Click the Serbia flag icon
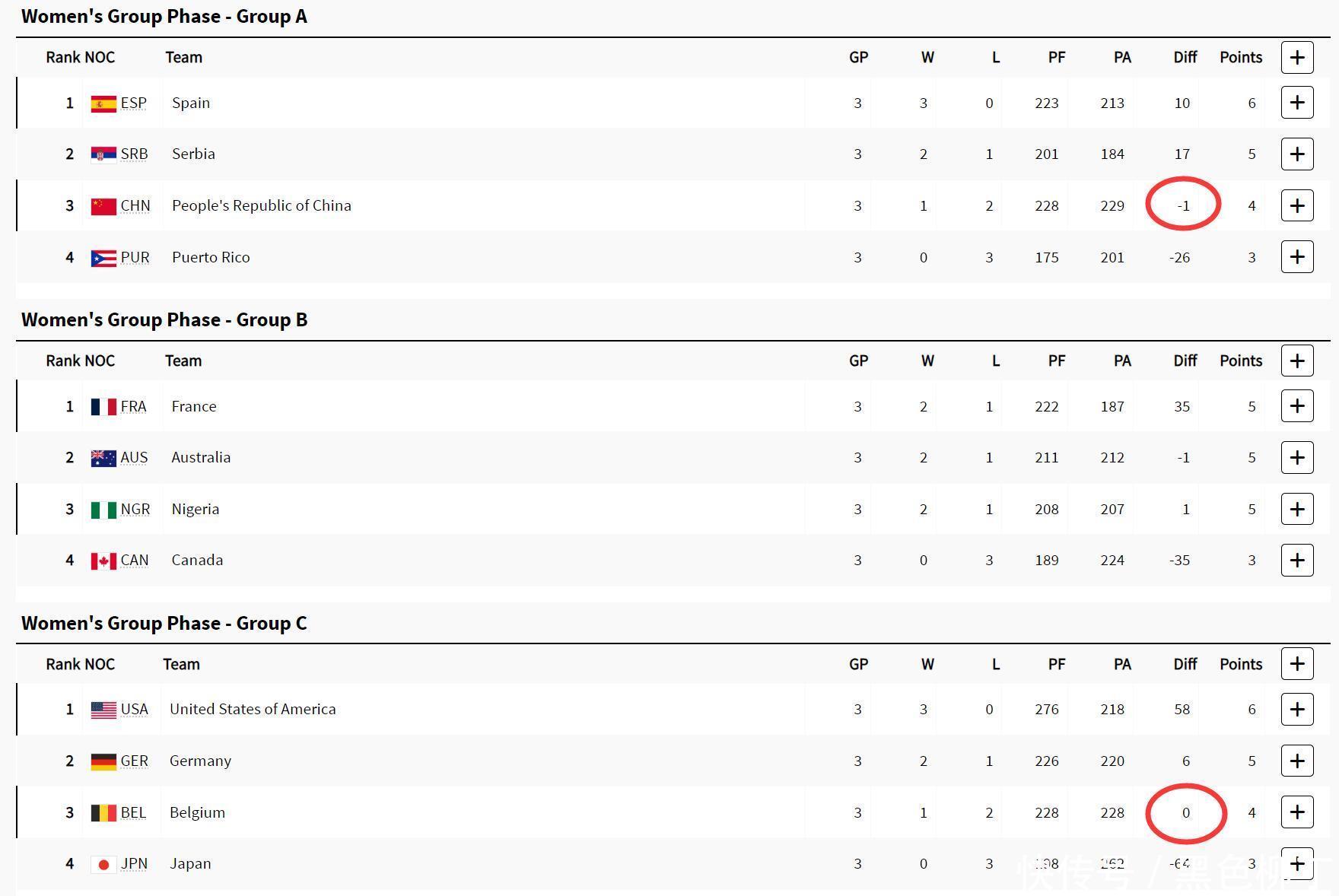This screenshot has height=896, width=1339. point(103,154)
